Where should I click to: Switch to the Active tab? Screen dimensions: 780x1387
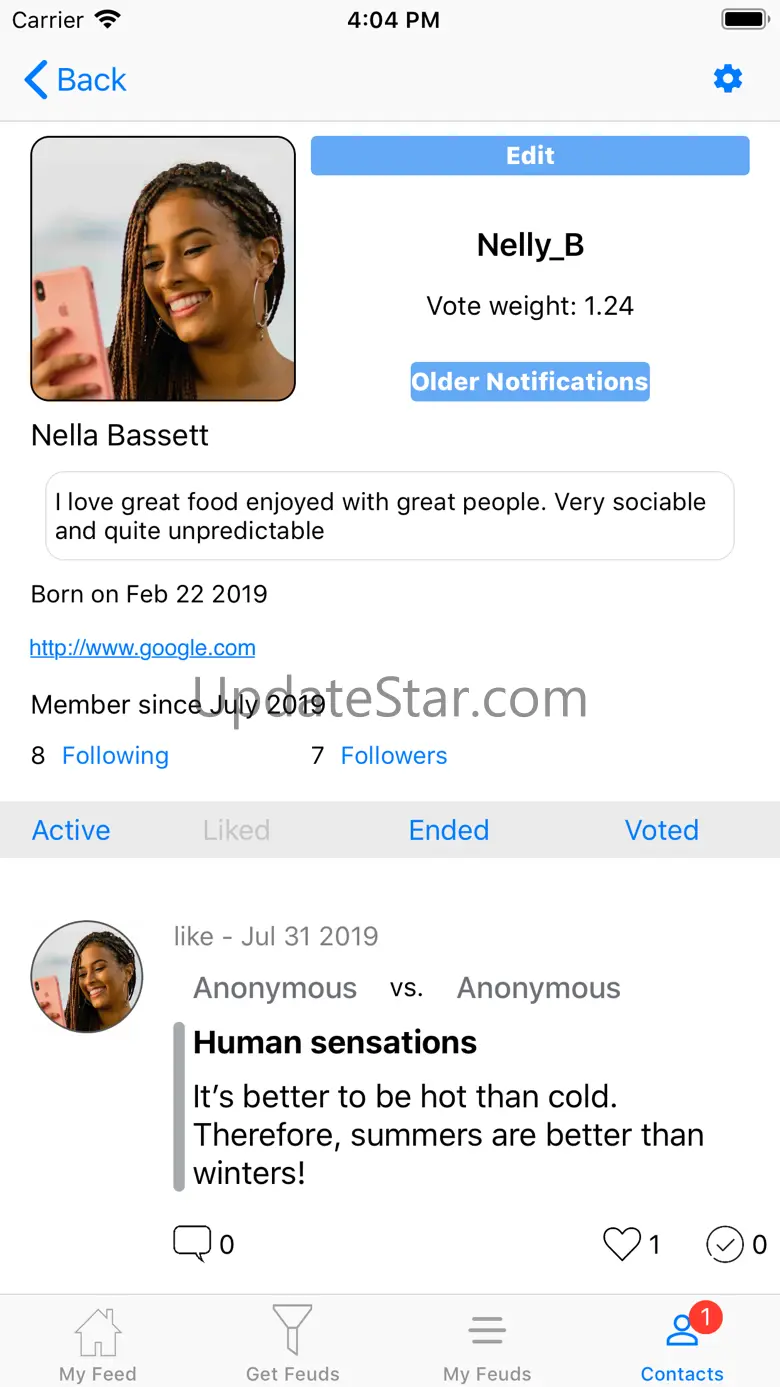coord(71,830)
